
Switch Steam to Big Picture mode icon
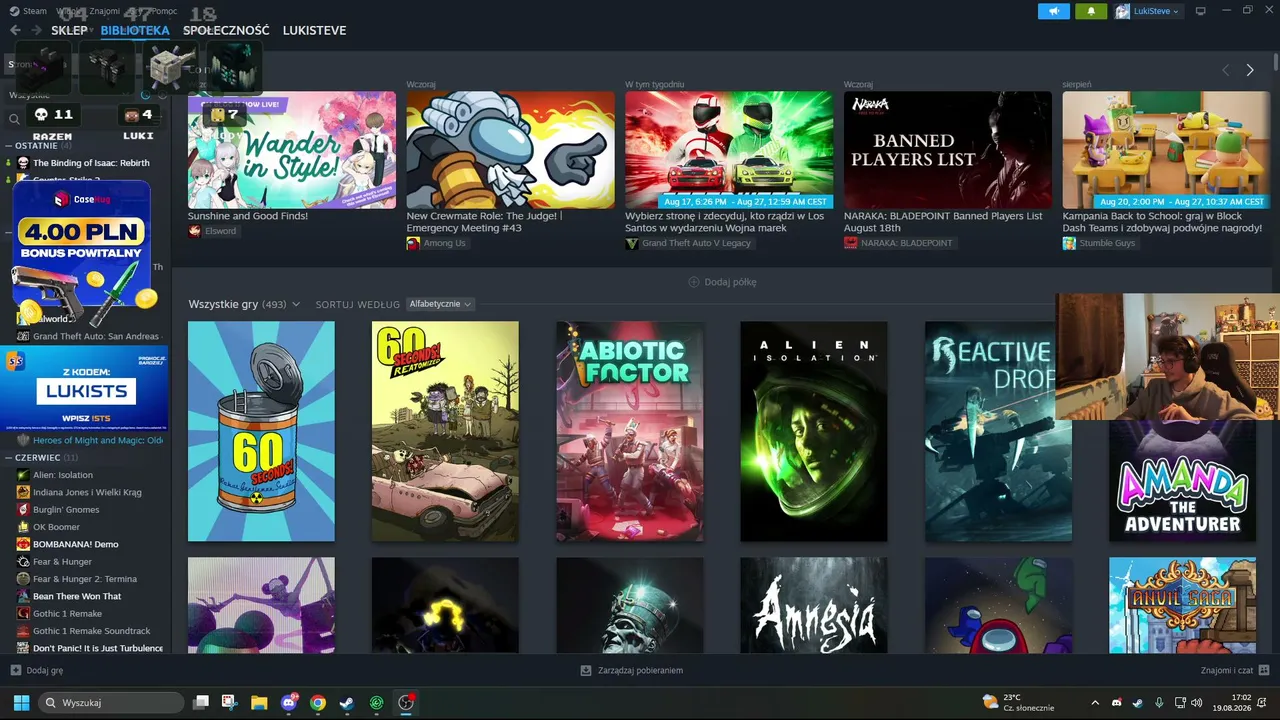[1200, 11]
